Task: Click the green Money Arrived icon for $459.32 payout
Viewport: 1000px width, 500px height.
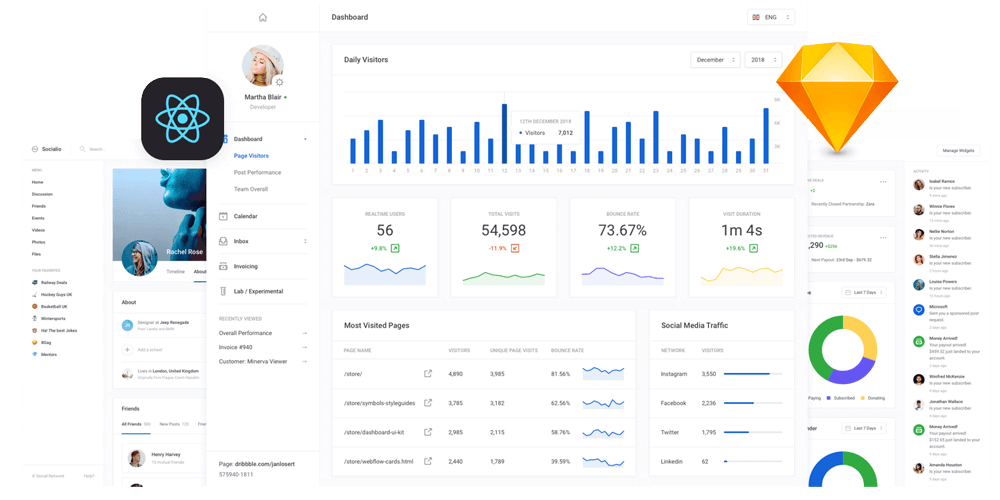Action: point(919,341)
